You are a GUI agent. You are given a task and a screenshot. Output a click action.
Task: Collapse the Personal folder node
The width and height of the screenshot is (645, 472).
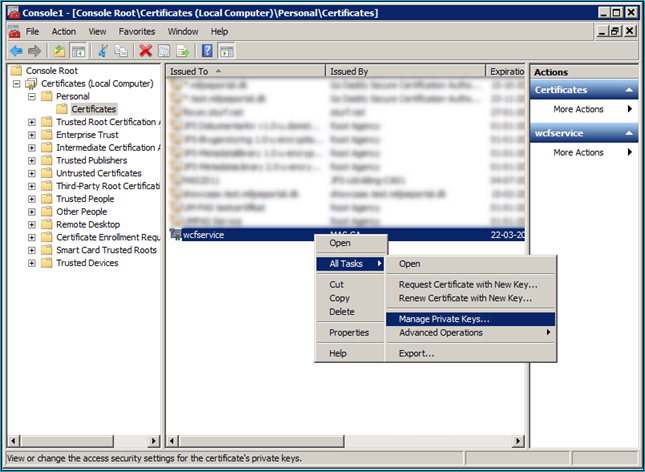click(32, 97)
